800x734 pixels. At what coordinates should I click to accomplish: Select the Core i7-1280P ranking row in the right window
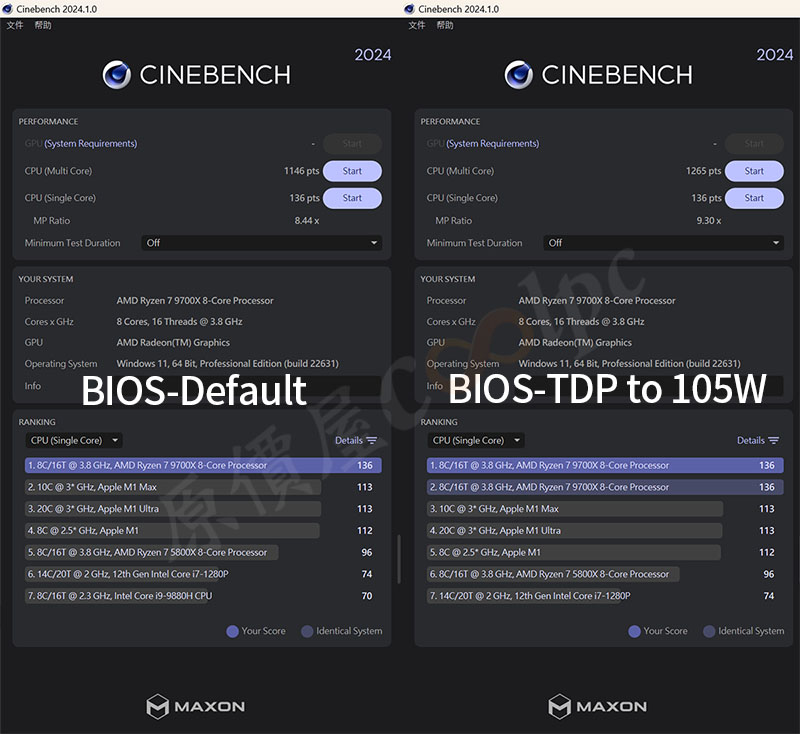pos(605,596)
